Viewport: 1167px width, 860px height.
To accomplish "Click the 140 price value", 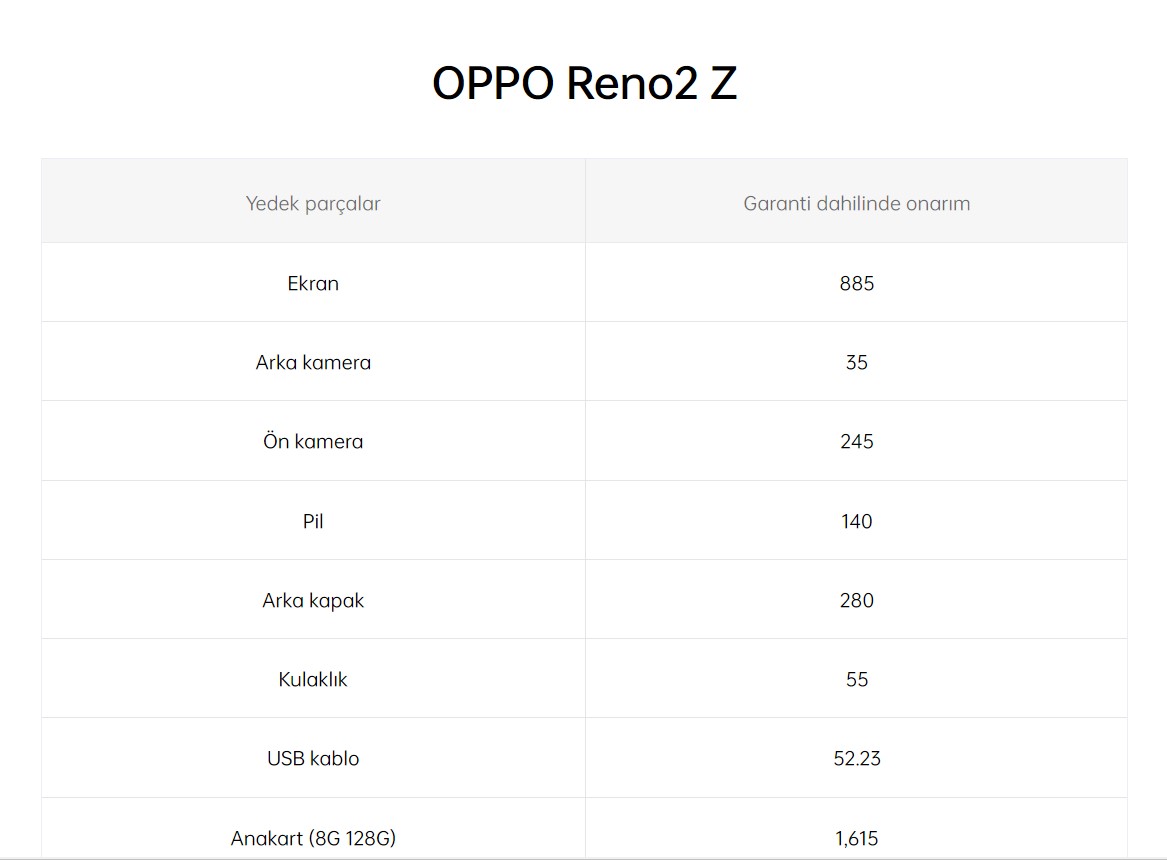I will click(857, 521).
